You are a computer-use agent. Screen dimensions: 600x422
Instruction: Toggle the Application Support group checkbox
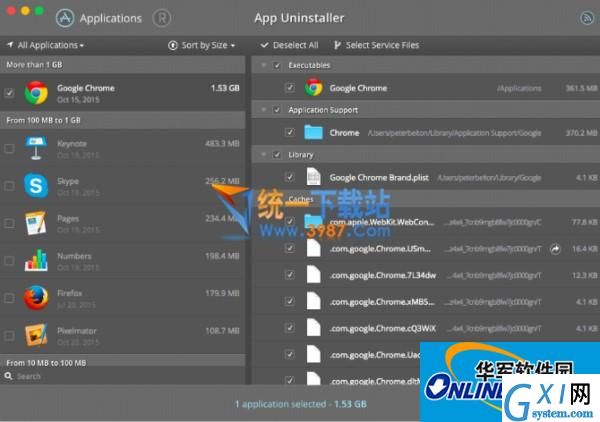277,110
